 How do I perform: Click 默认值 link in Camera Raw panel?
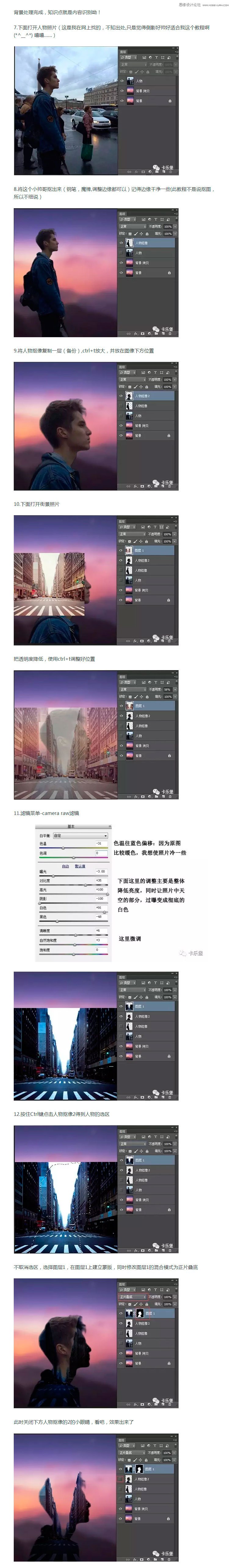point(80,866)
